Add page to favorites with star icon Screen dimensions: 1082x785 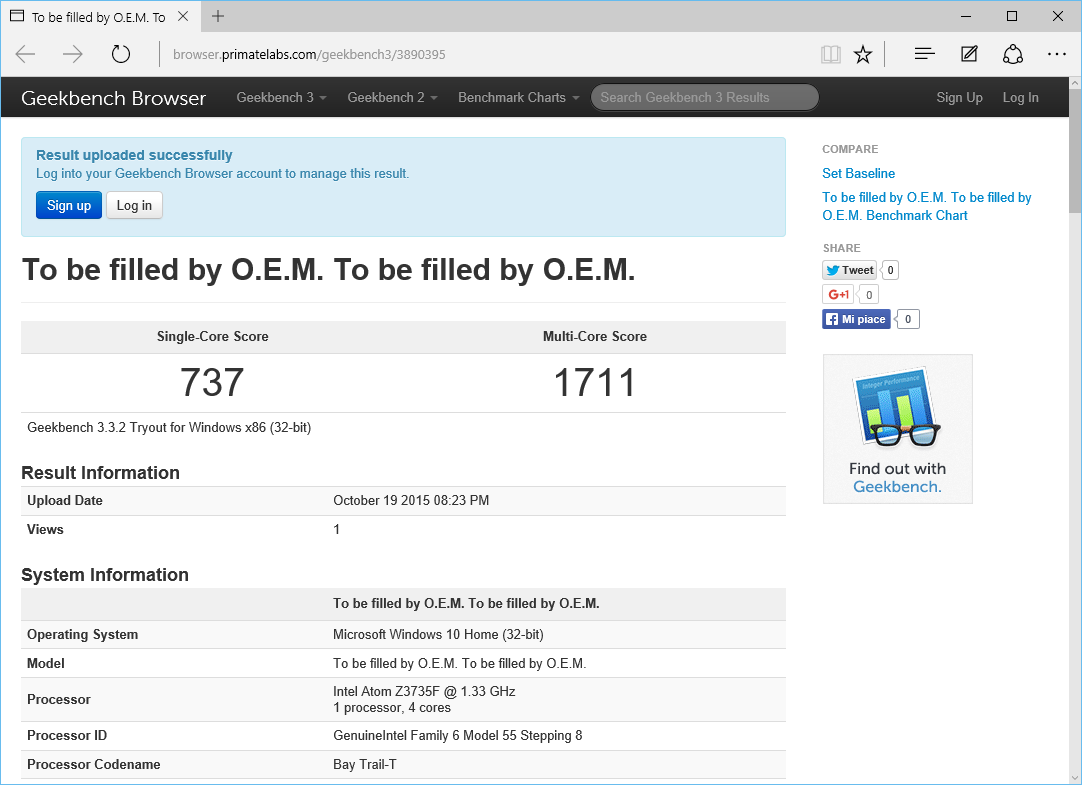(x=863, y=54)
